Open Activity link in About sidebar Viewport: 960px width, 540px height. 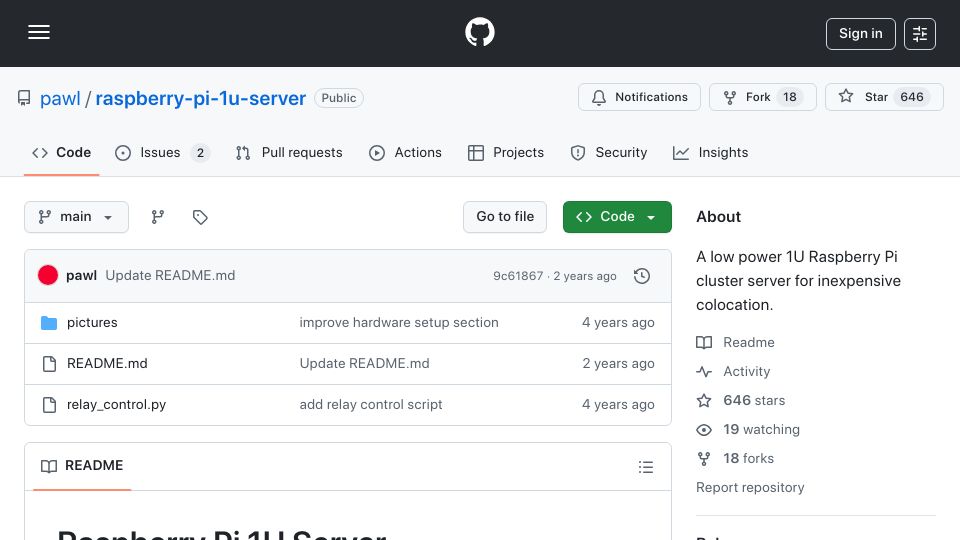(x=733, y=372)
